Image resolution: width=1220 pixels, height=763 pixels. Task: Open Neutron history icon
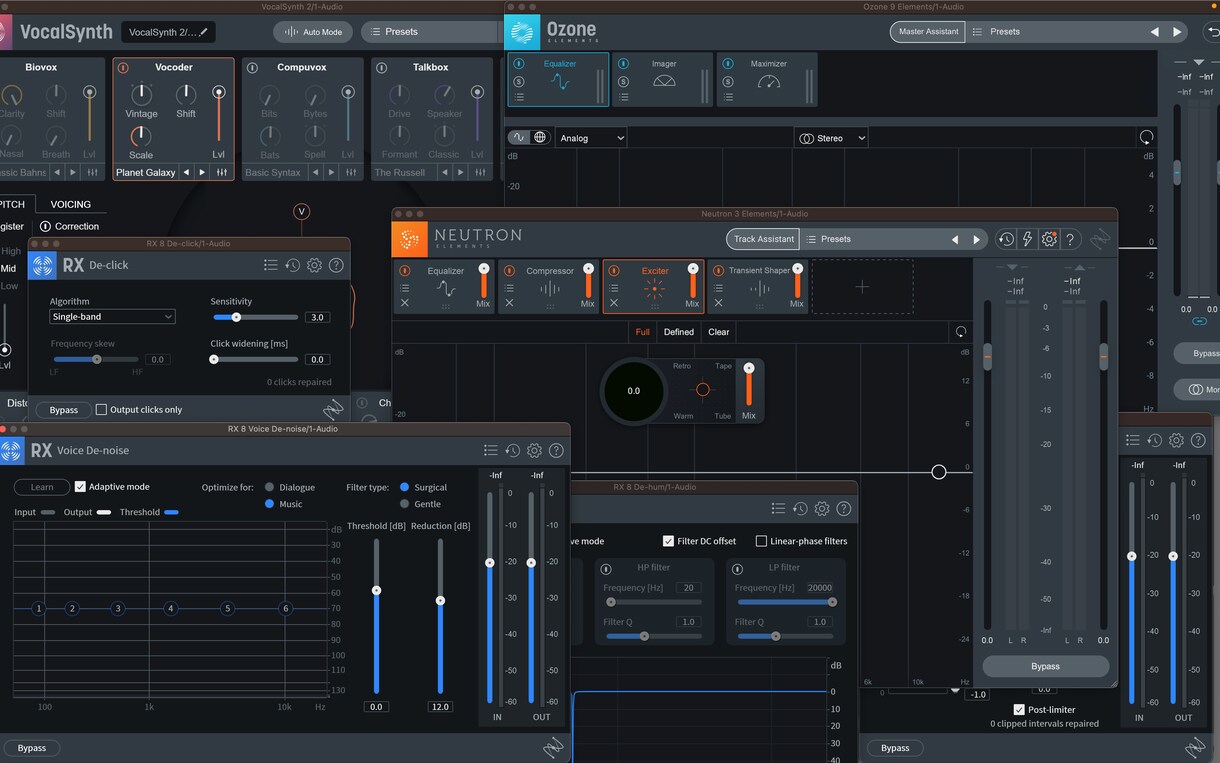pos(1006,239)
